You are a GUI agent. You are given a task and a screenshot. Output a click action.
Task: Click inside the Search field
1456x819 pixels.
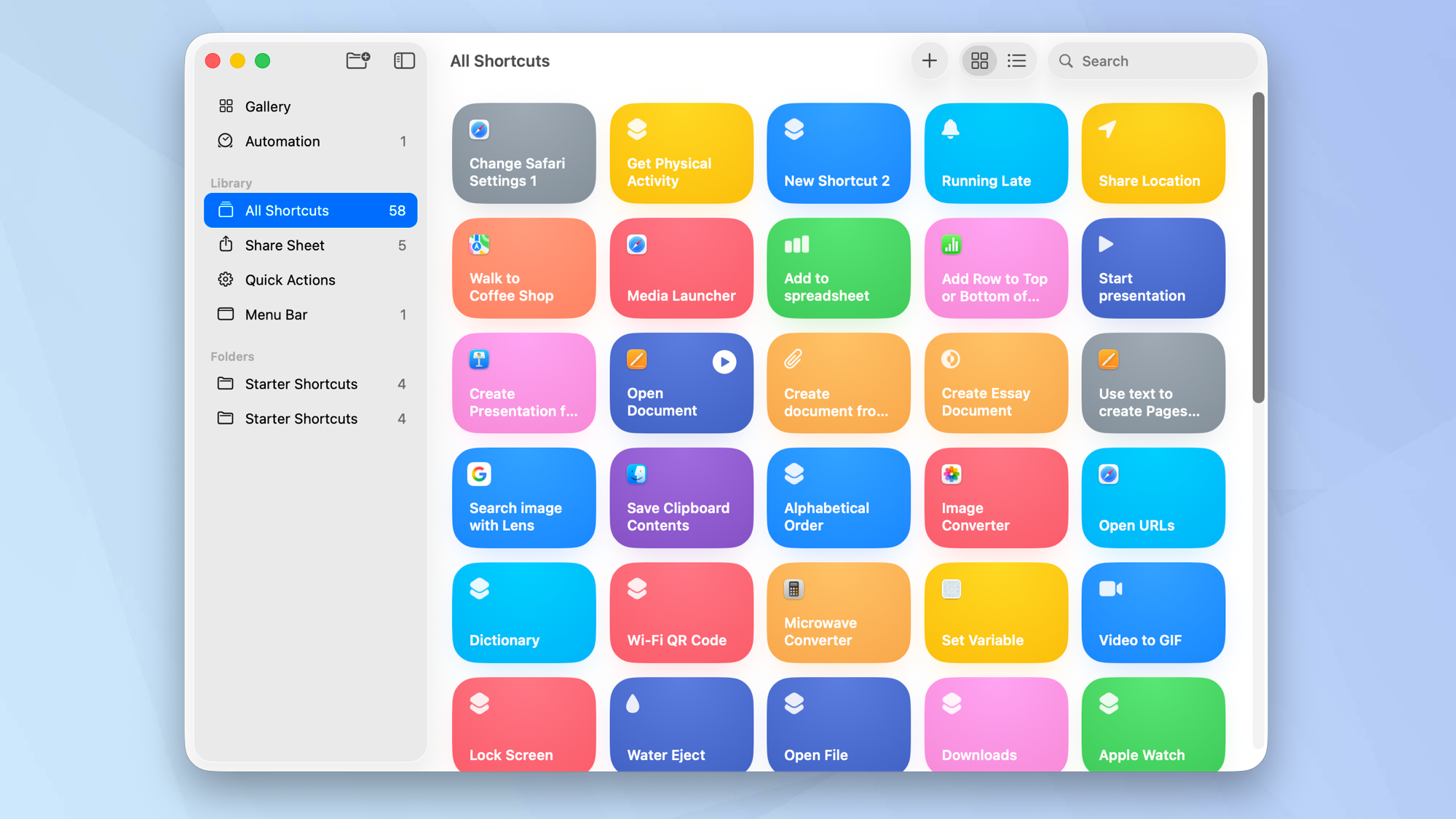[1136, 61]
